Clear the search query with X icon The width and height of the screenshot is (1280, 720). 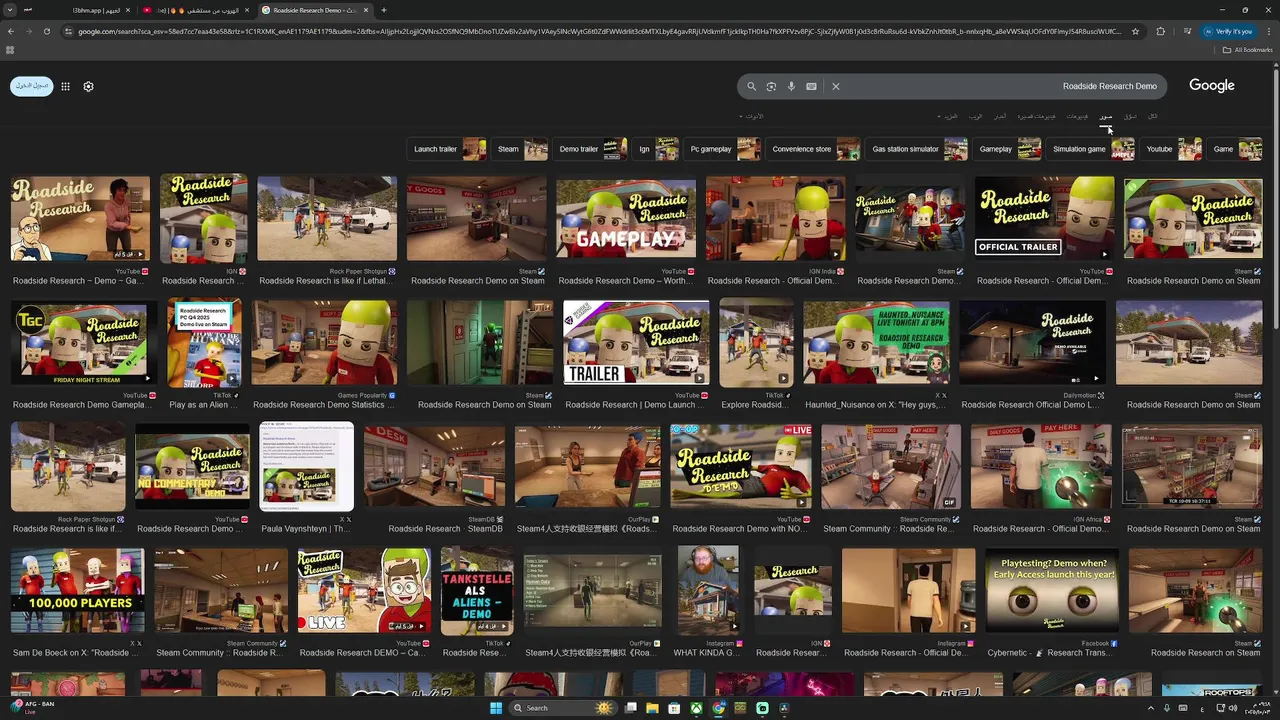[x=836, y=86]
